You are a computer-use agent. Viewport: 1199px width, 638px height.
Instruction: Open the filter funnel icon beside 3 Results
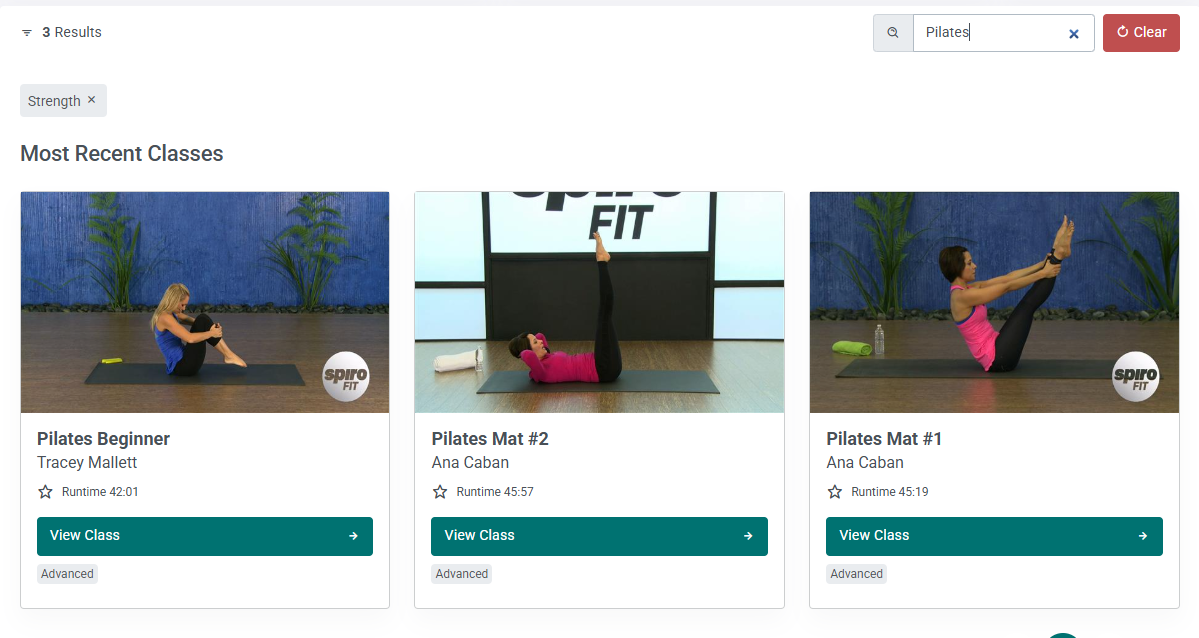pos(27,32)
